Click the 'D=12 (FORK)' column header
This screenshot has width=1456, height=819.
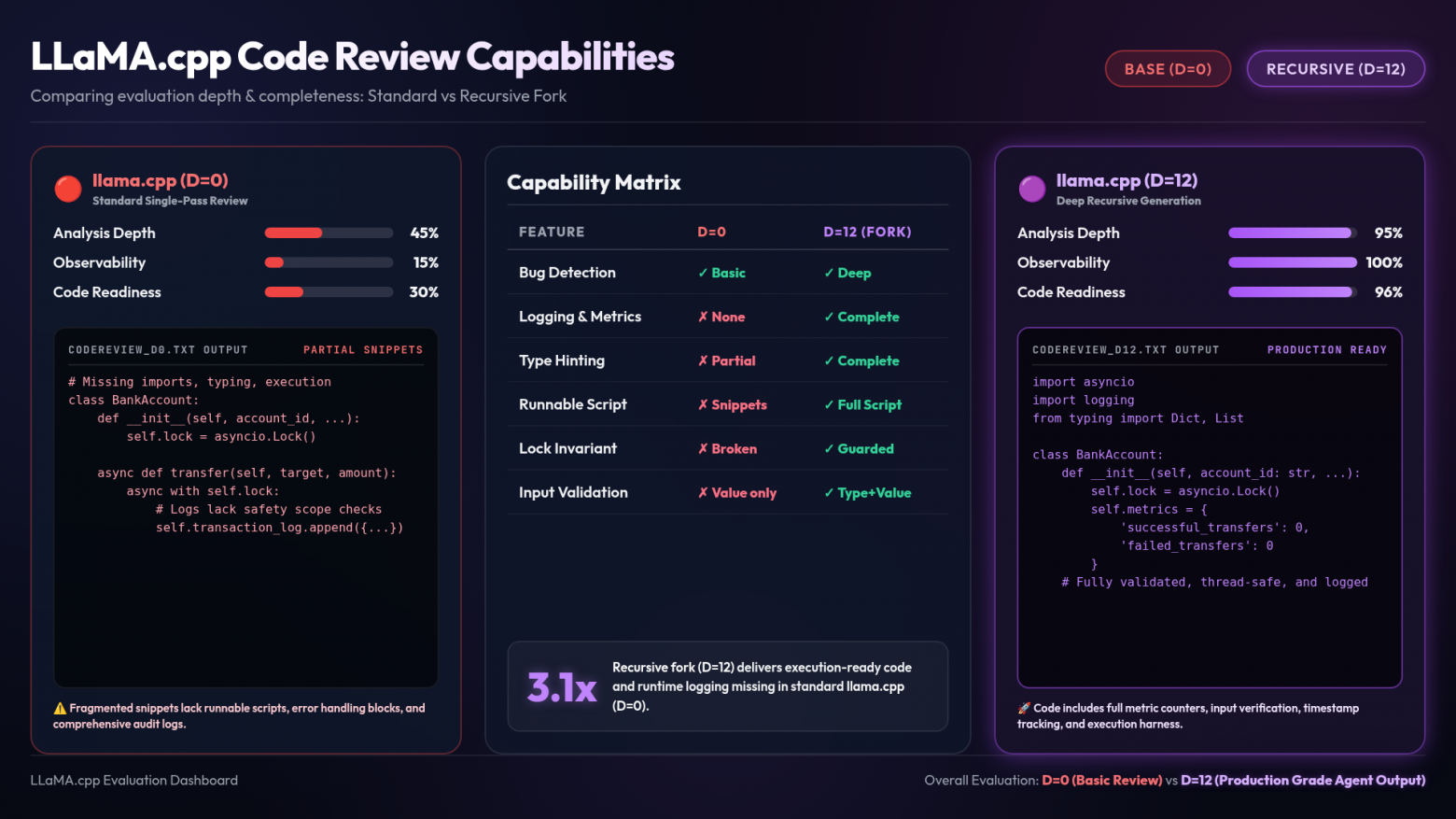point(867,232)
